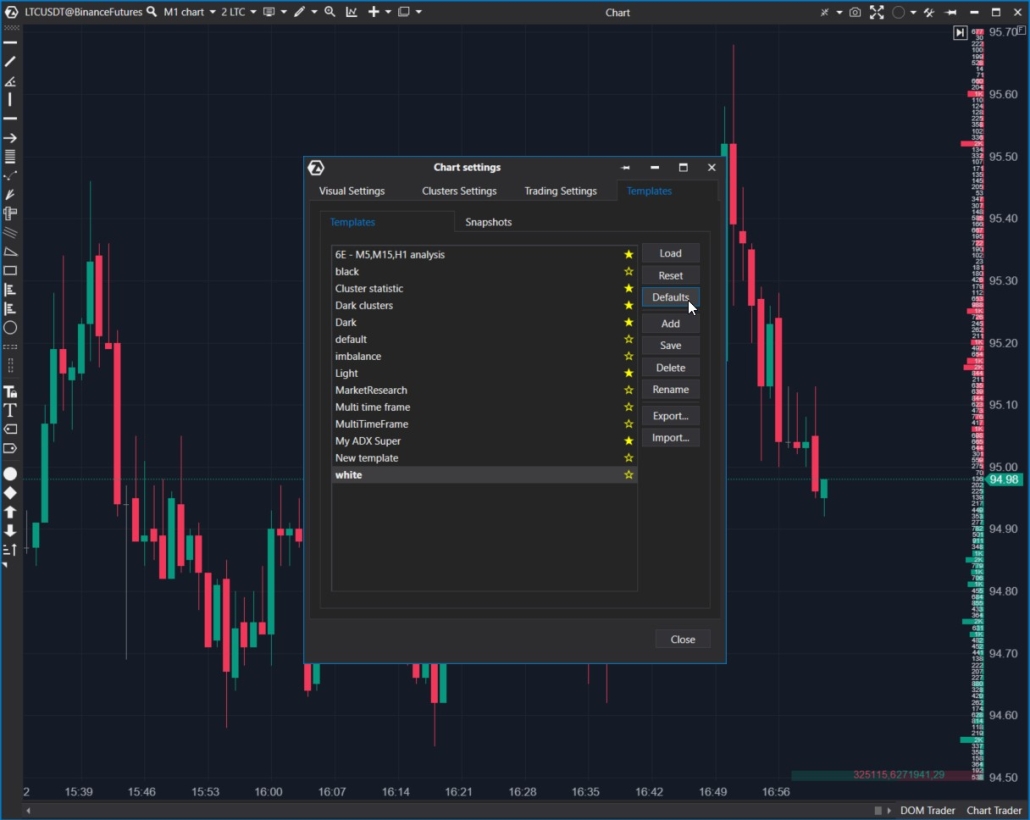The height and width of the screenshot is (820, 1030).
Task: Click the magnifier zoom icon in the top toolbar
Action: (330, 12)
